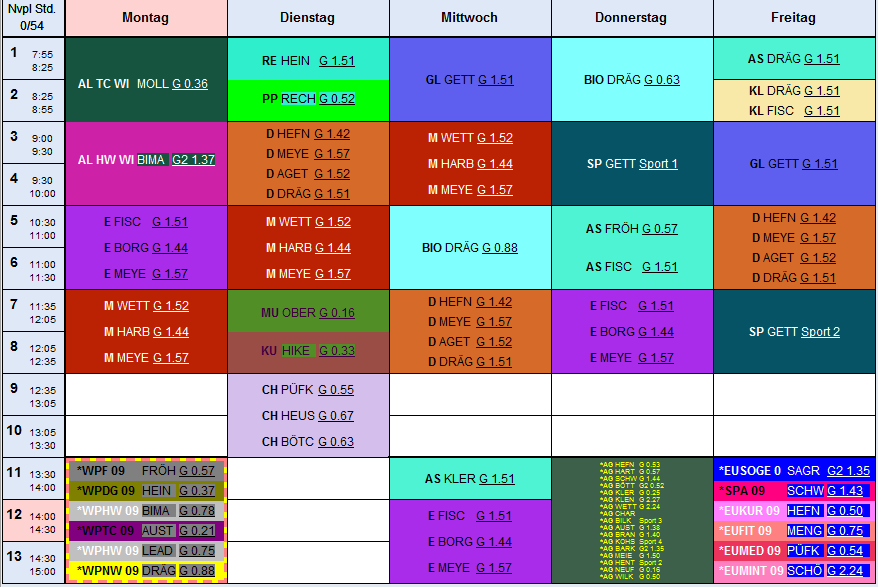This screenshot has height=587, width=878.
Task: Click room G 0.33 next to KU HIKE
Action: click(x=336, y=351)
